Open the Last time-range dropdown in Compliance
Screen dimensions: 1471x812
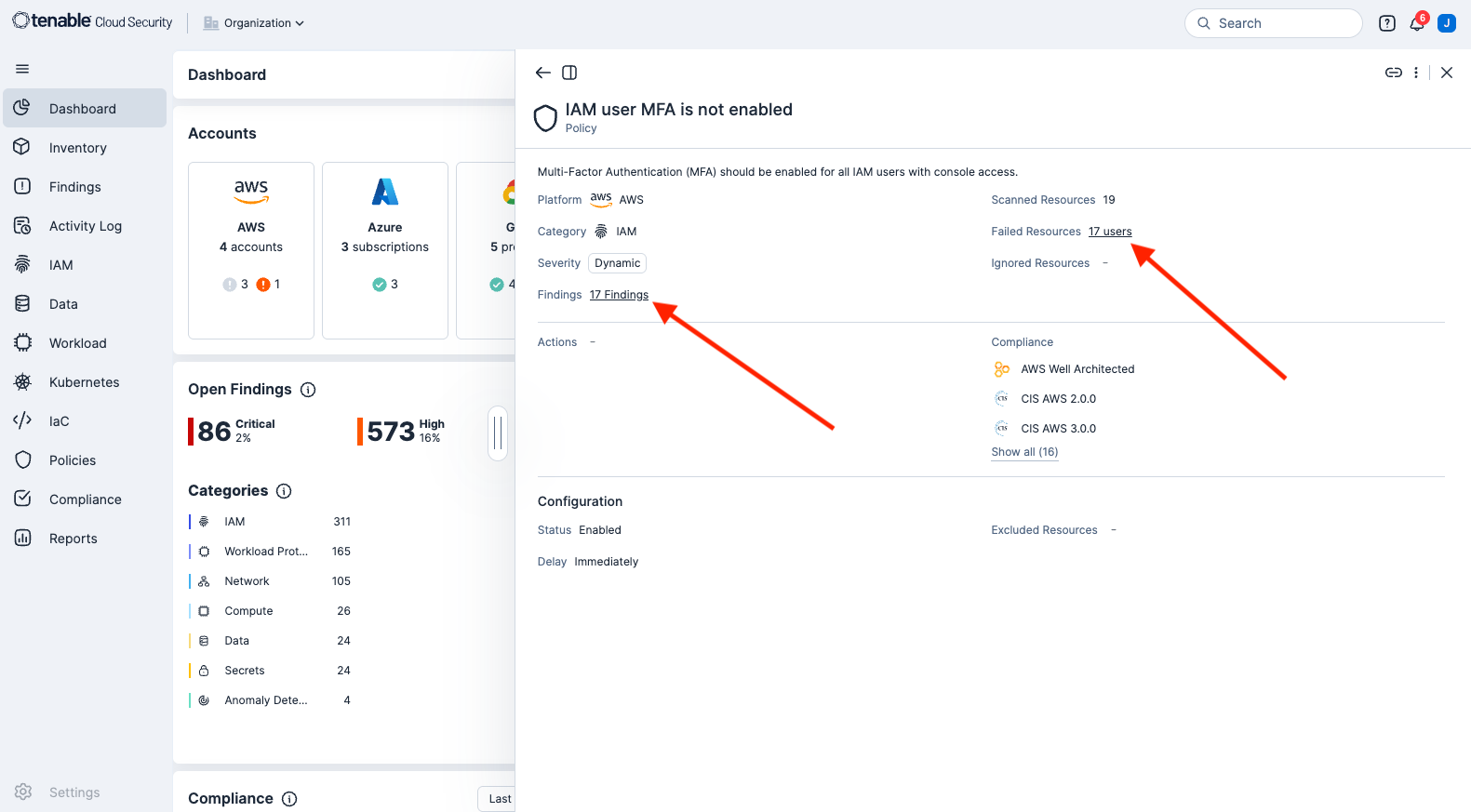[x=499, y=799]
